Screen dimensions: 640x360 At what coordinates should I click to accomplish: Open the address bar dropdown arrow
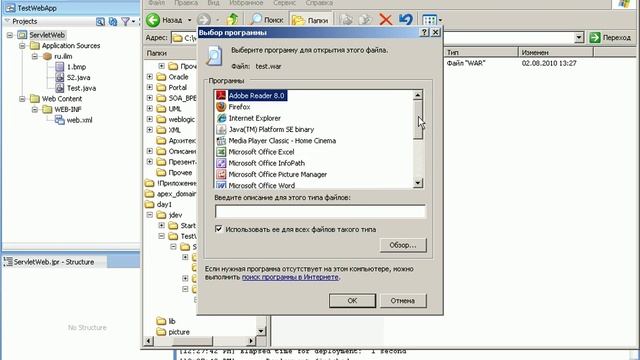[x=579, y=38]
